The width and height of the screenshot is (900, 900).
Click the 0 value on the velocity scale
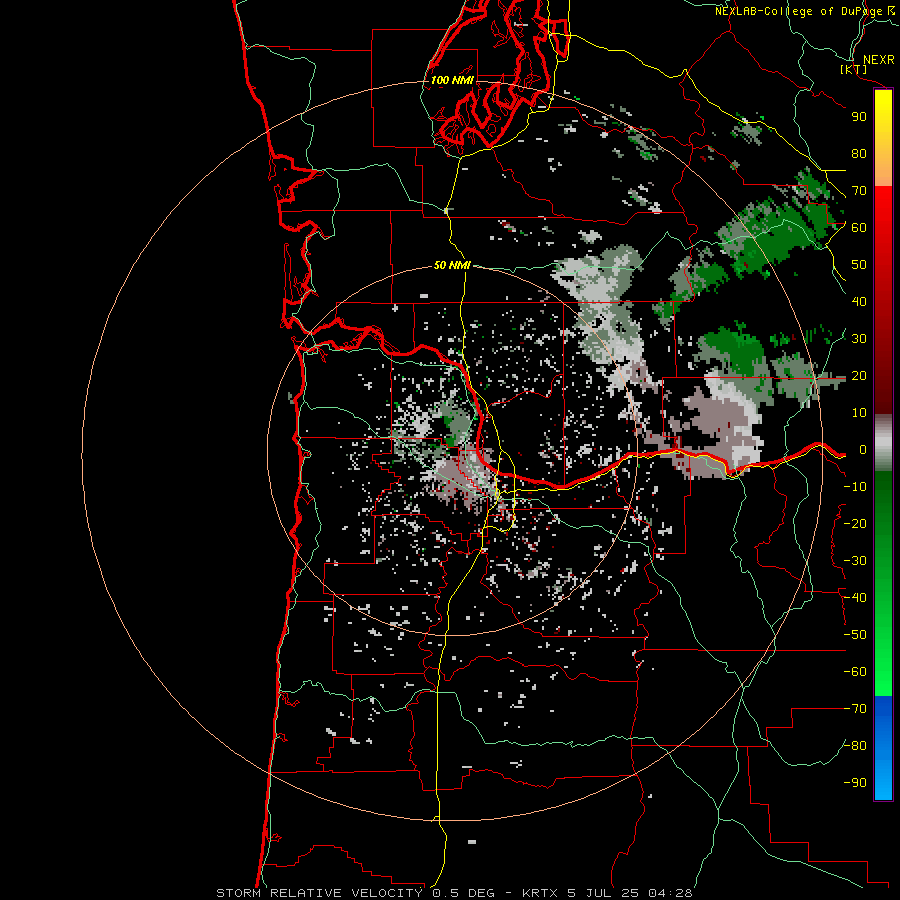pyautogui.click(x=862, y=450)
